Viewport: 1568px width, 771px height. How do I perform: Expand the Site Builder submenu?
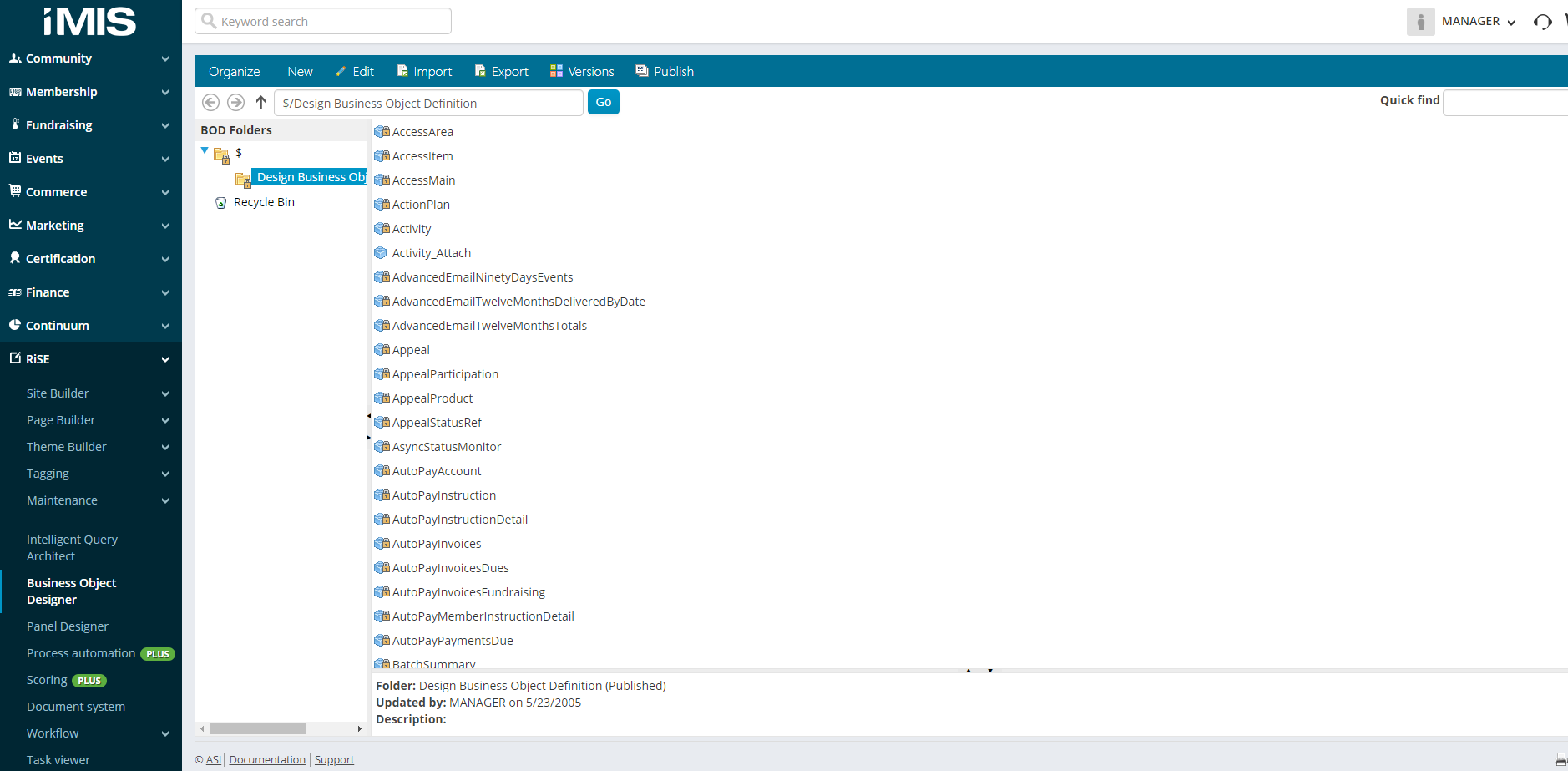(164, 393)
